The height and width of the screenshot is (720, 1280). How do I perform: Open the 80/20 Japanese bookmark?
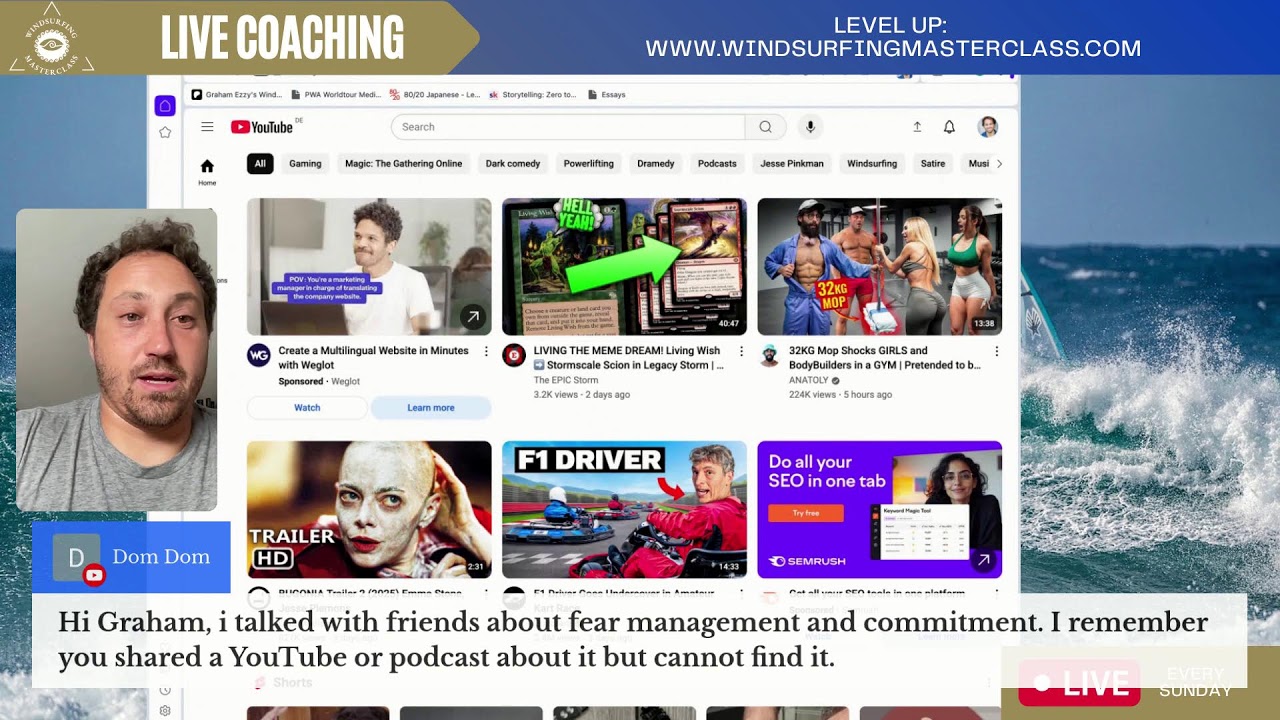click(x=435, y=95)
